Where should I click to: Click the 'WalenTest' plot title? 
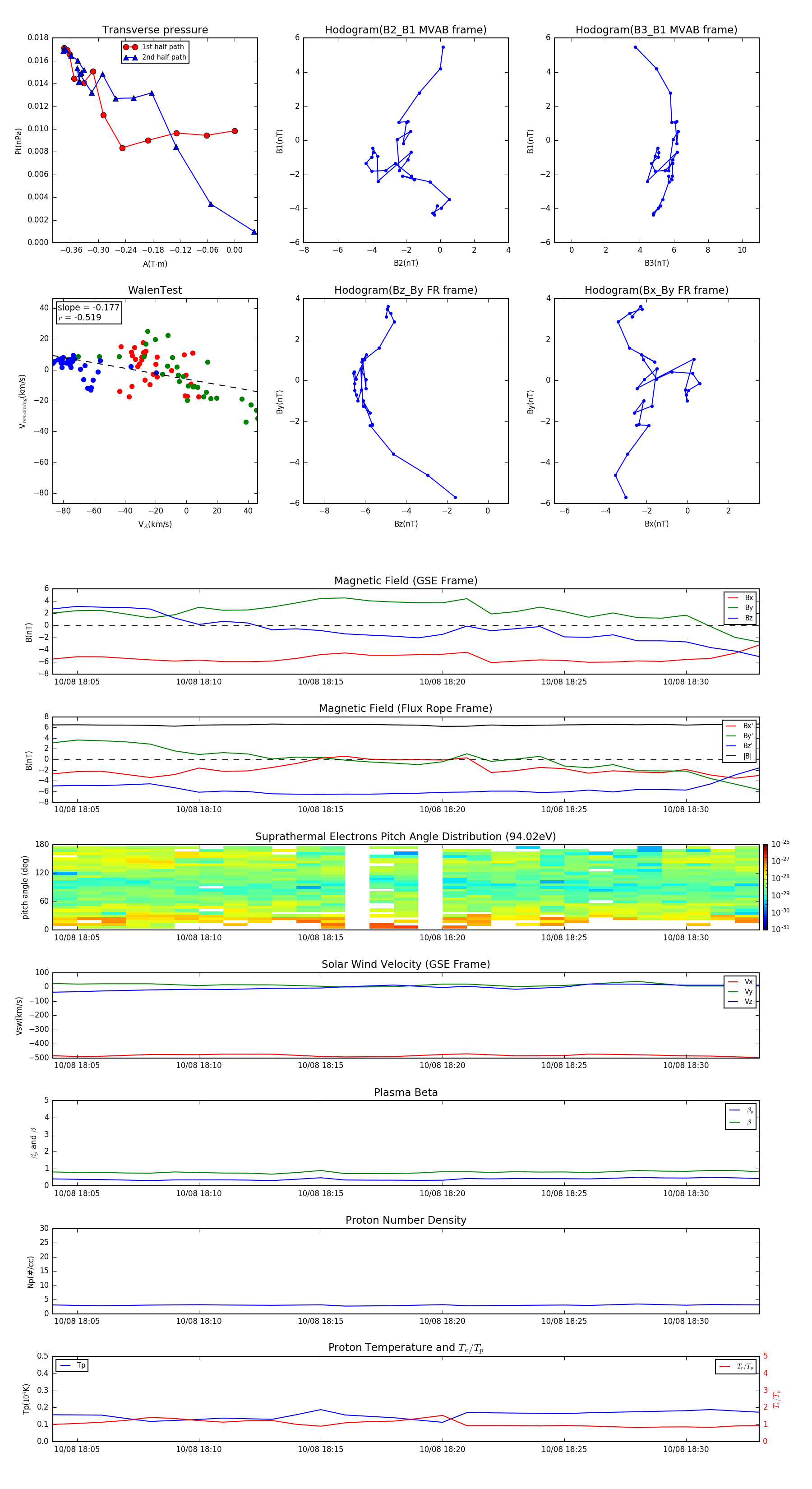click(x=155, y=290)
